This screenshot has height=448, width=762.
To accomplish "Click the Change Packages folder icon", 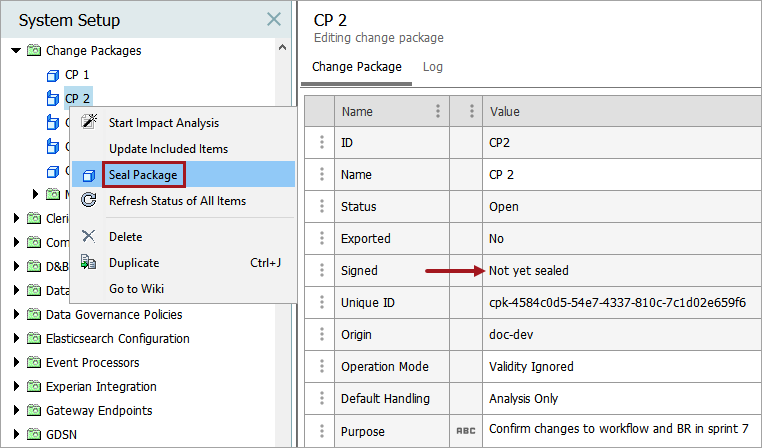I will coord(34,51).
